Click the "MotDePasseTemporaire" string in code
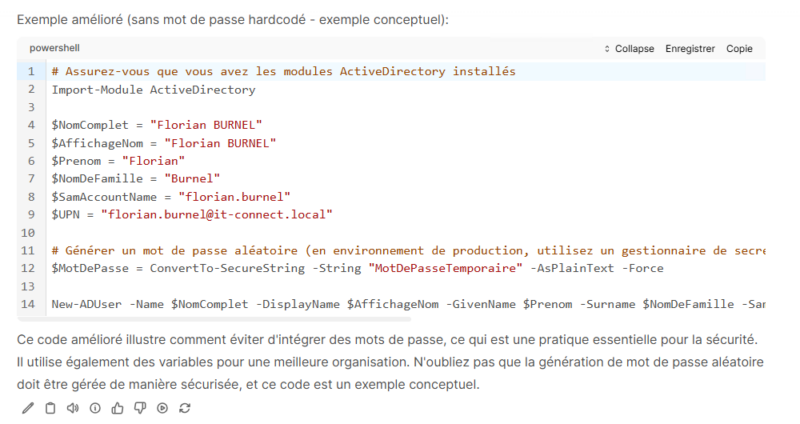The image size is (800, 424). click(447, 268)
